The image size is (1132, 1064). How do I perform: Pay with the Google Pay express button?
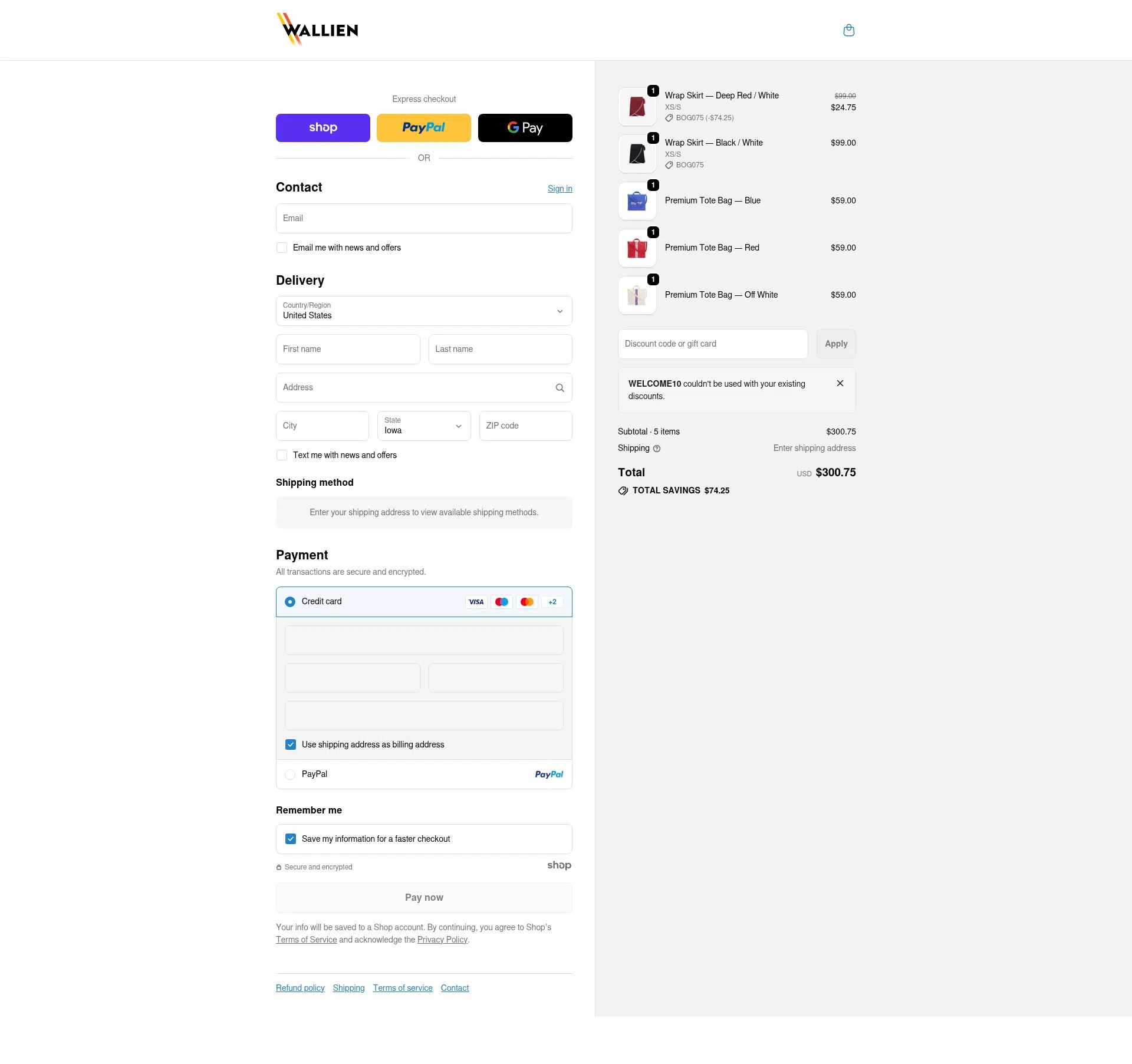[x=524, y=127]
